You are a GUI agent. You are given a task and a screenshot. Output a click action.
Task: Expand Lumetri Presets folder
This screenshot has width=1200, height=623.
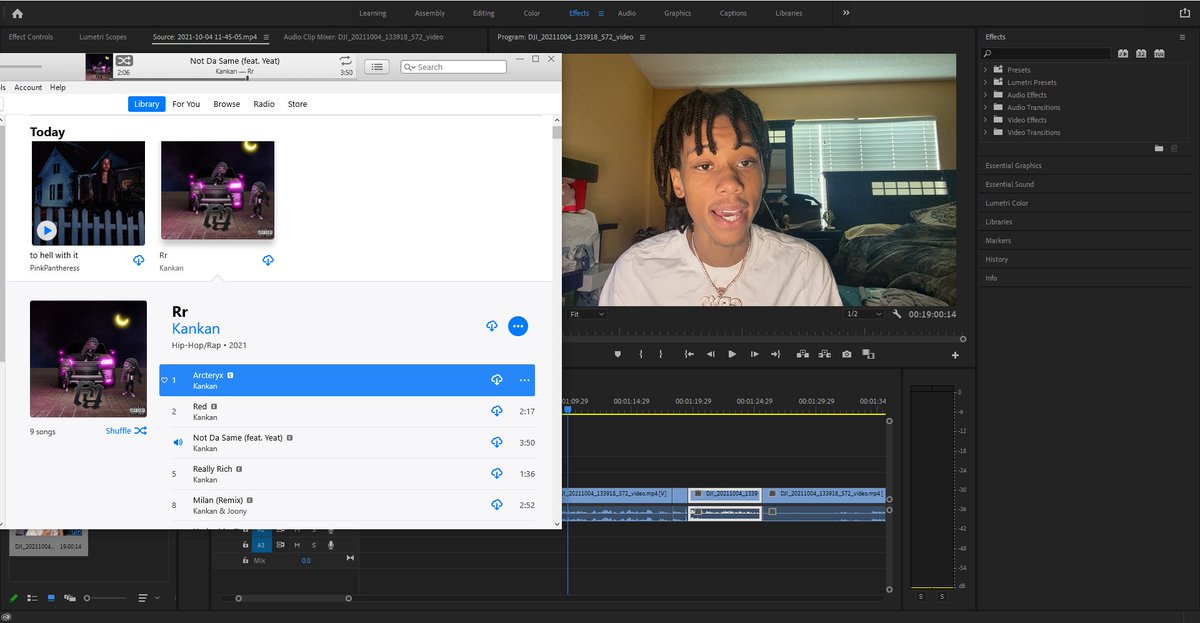(986, 82)
